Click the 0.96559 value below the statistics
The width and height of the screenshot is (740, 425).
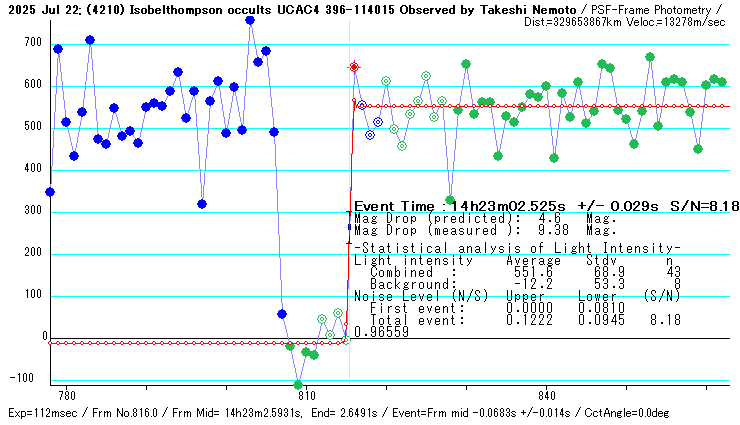tap(378, 331)
